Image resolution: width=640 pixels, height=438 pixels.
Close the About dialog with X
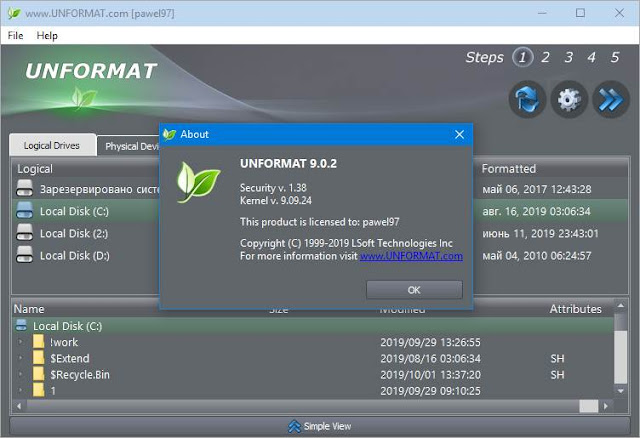click(x=459, y=134)
